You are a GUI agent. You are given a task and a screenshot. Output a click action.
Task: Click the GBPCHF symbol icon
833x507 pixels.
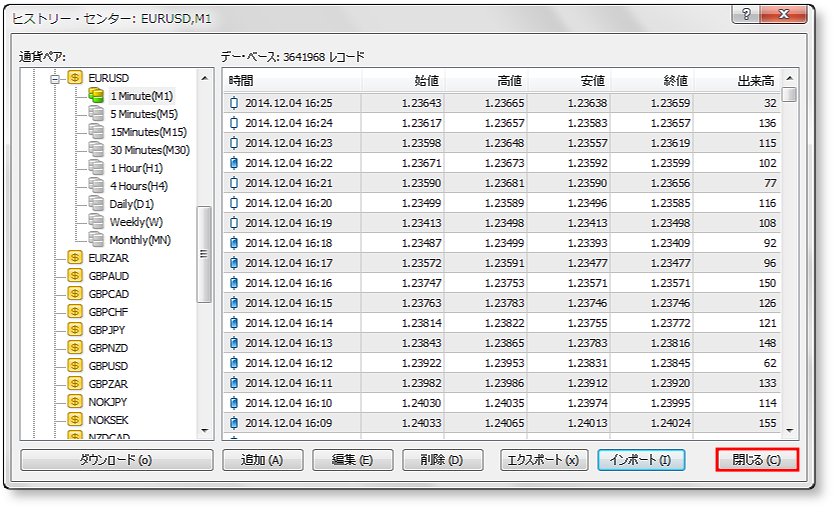pyautogui.click(x=75, y=311)
